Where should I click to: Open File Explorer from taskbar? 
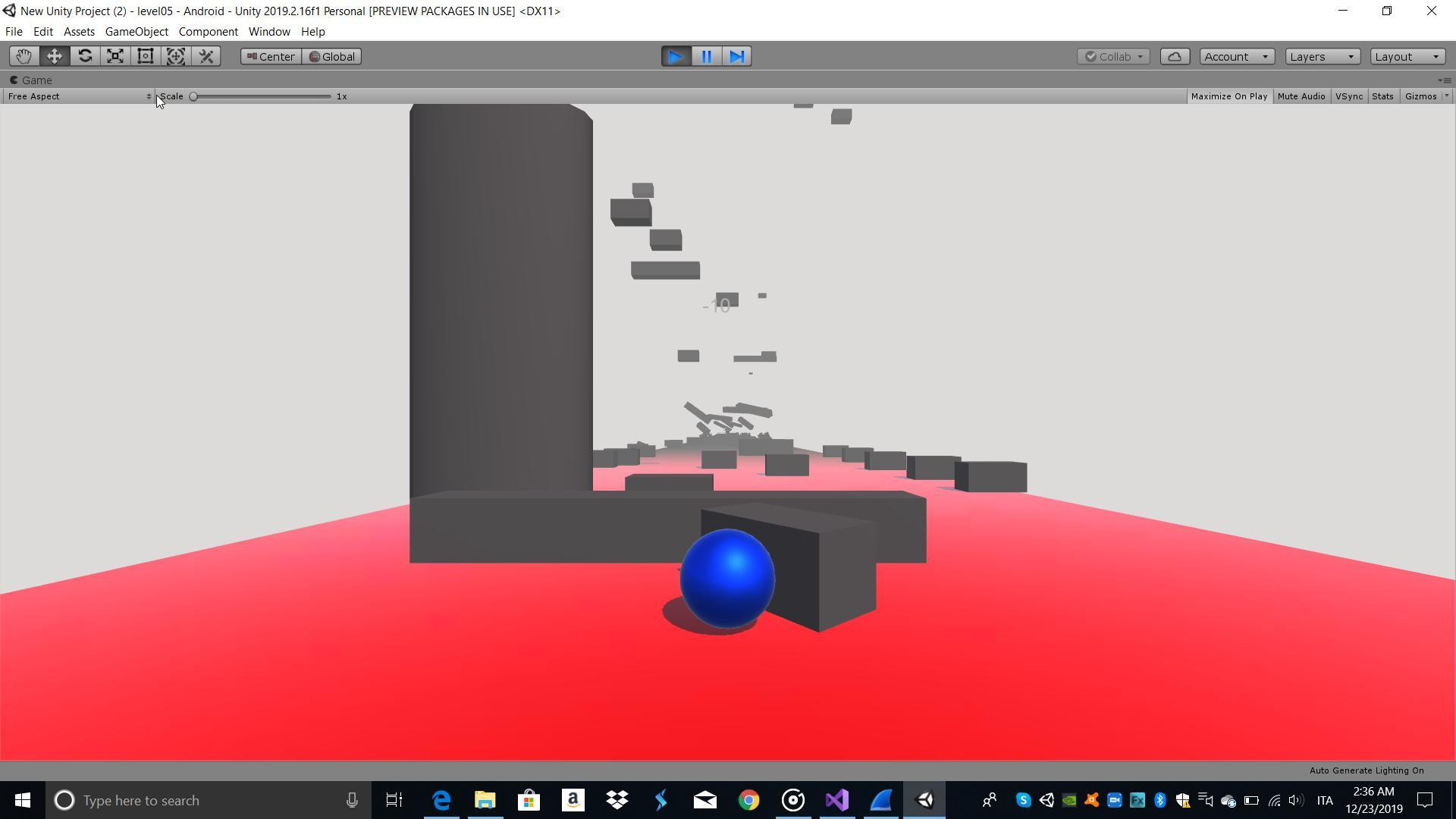coord(485,800)
